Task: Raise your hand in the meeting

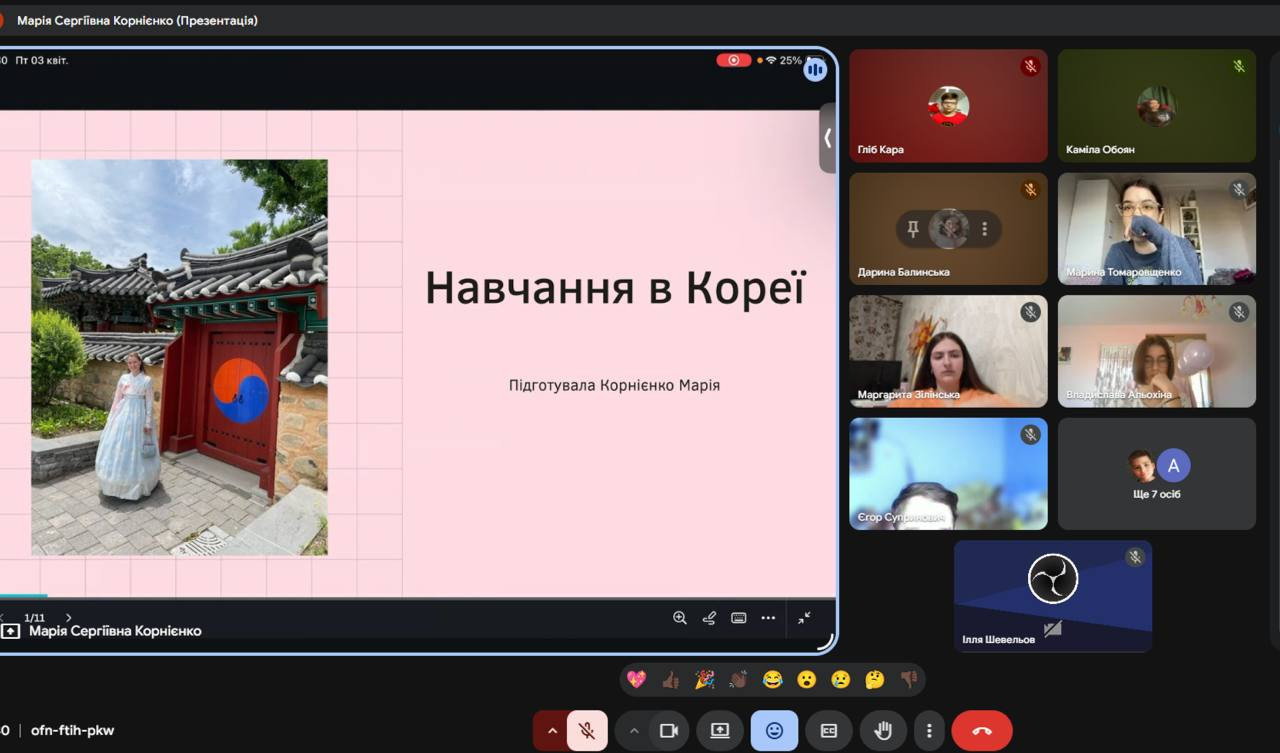Action: [883, 731]
